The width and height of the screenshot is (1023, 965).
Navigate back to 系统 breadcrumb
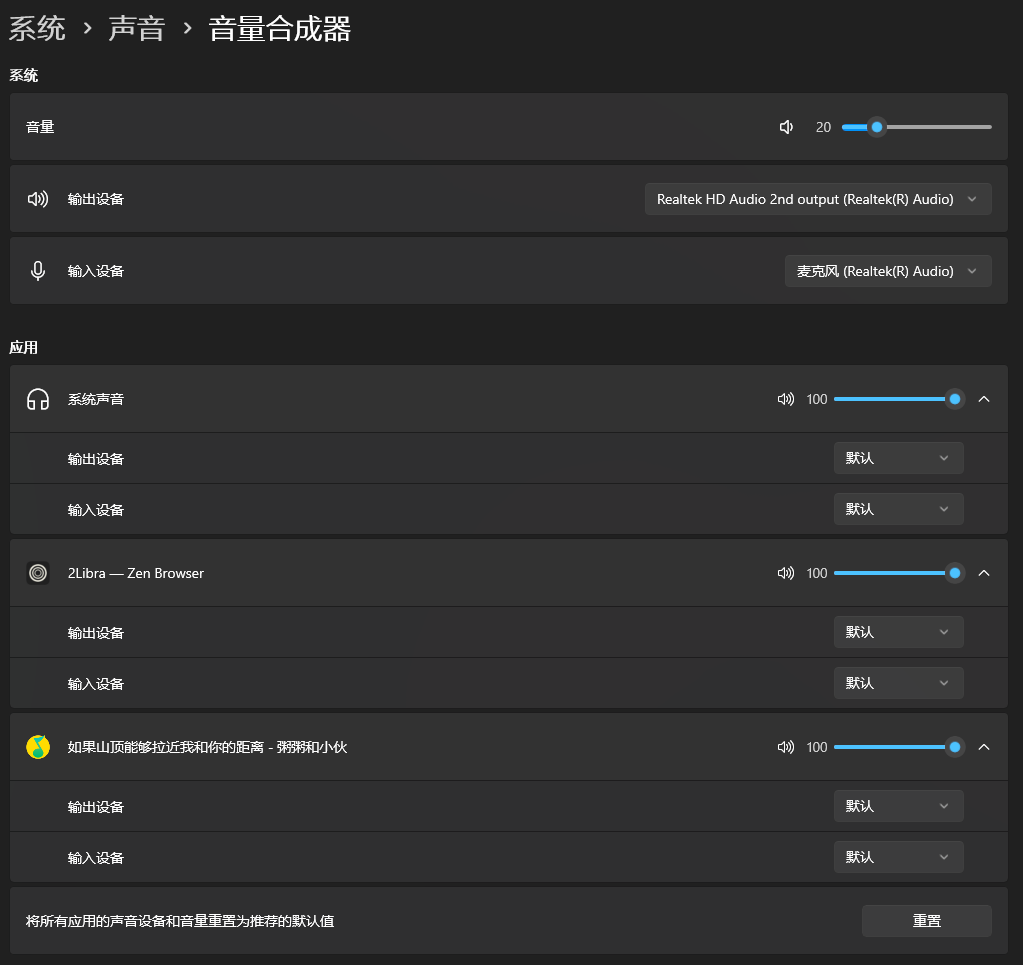tap(37, 29)
